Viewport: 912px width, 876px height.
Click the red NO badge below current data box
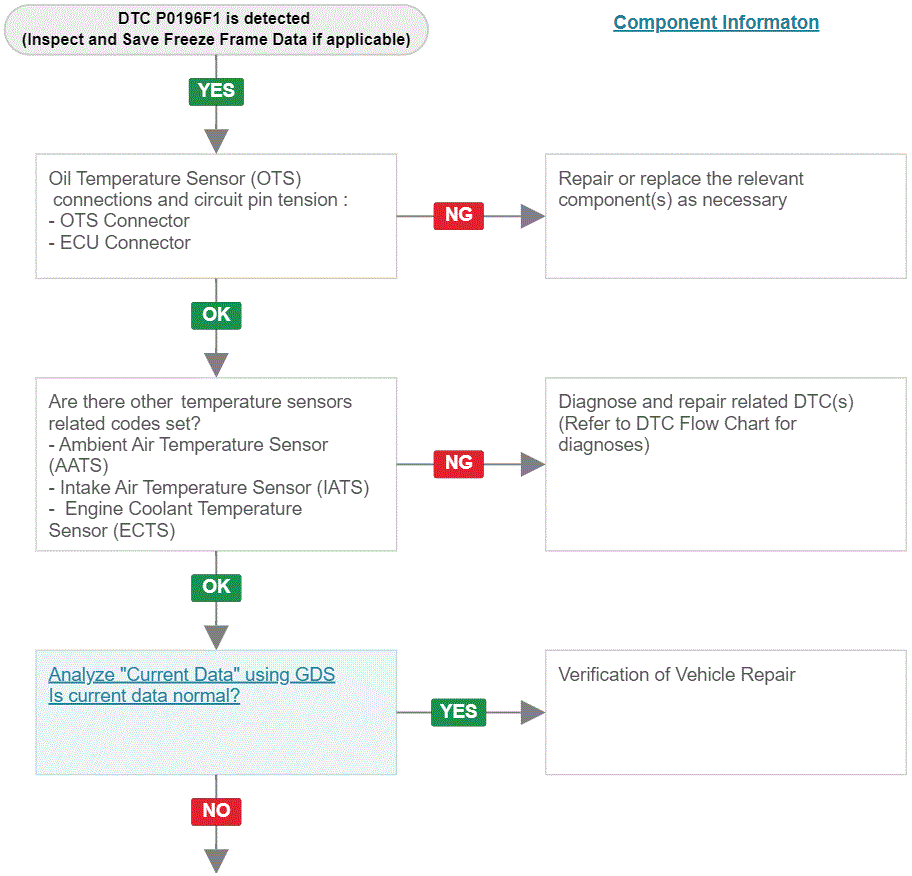click(x=216, y=811)
